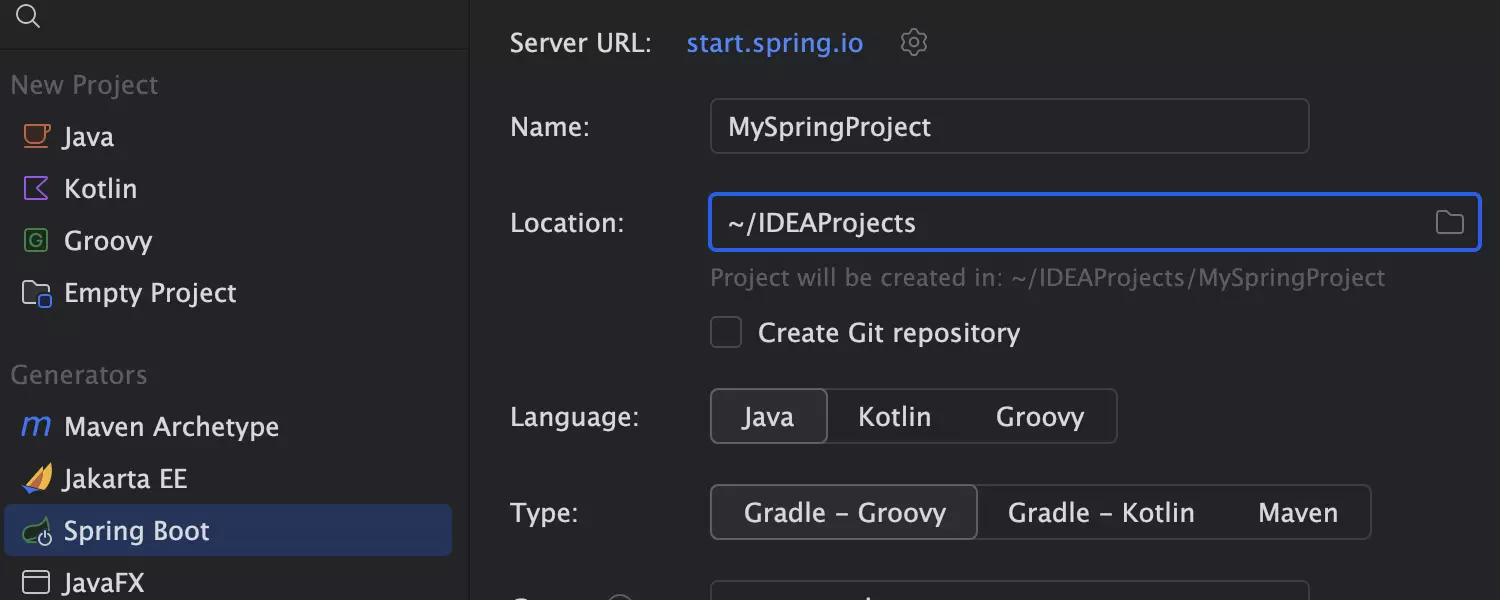
Task: Choose Kotlin in the New Project list
Action: (100, 189)
